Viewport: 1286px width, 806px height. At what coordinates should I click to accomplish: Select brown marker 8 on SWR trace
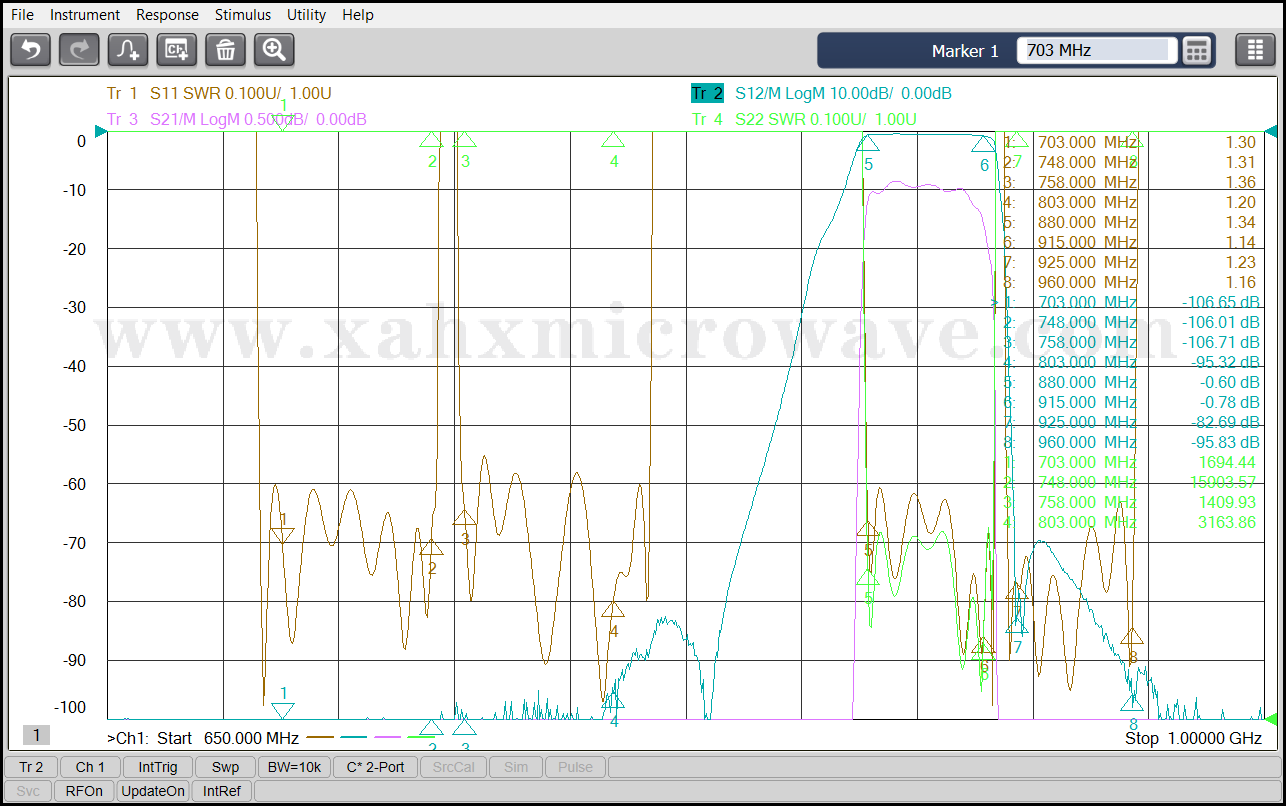coord(1132,637)
